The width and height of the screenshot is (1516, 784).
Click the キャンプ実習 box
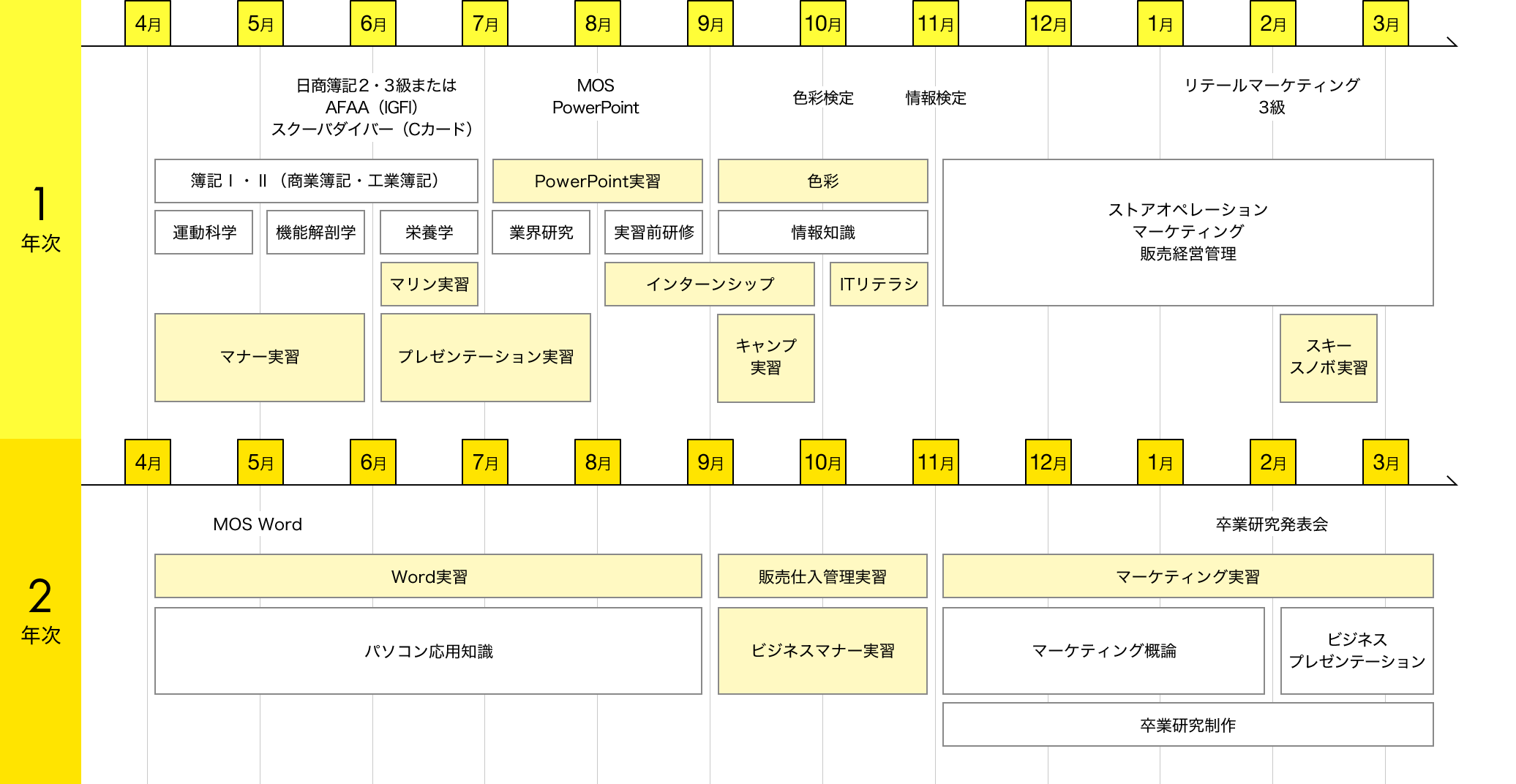[x=766, y=358]
